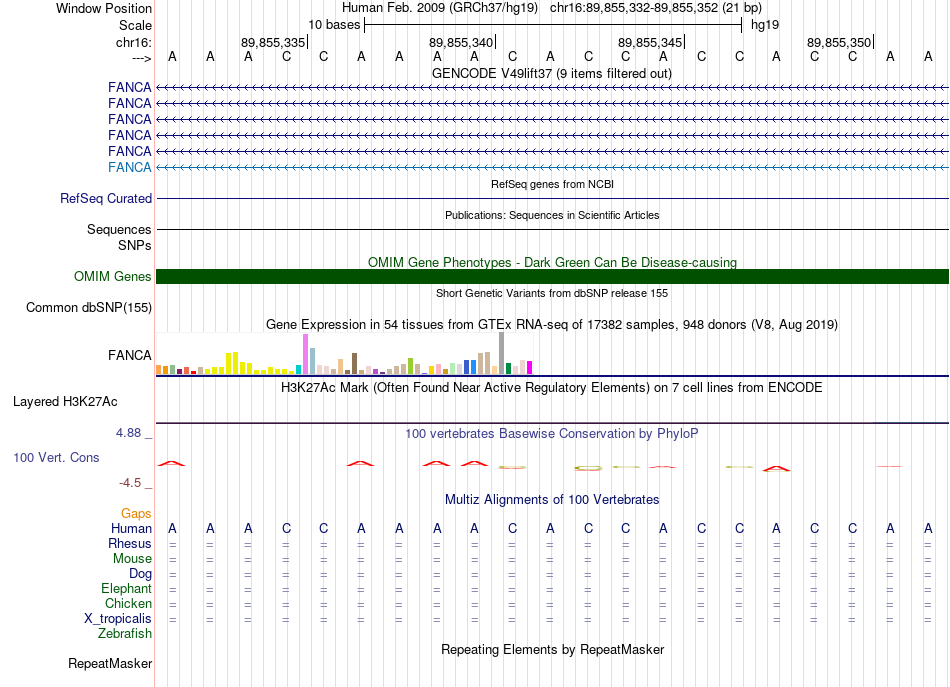Select the Rhesus alignment row label

130,543
